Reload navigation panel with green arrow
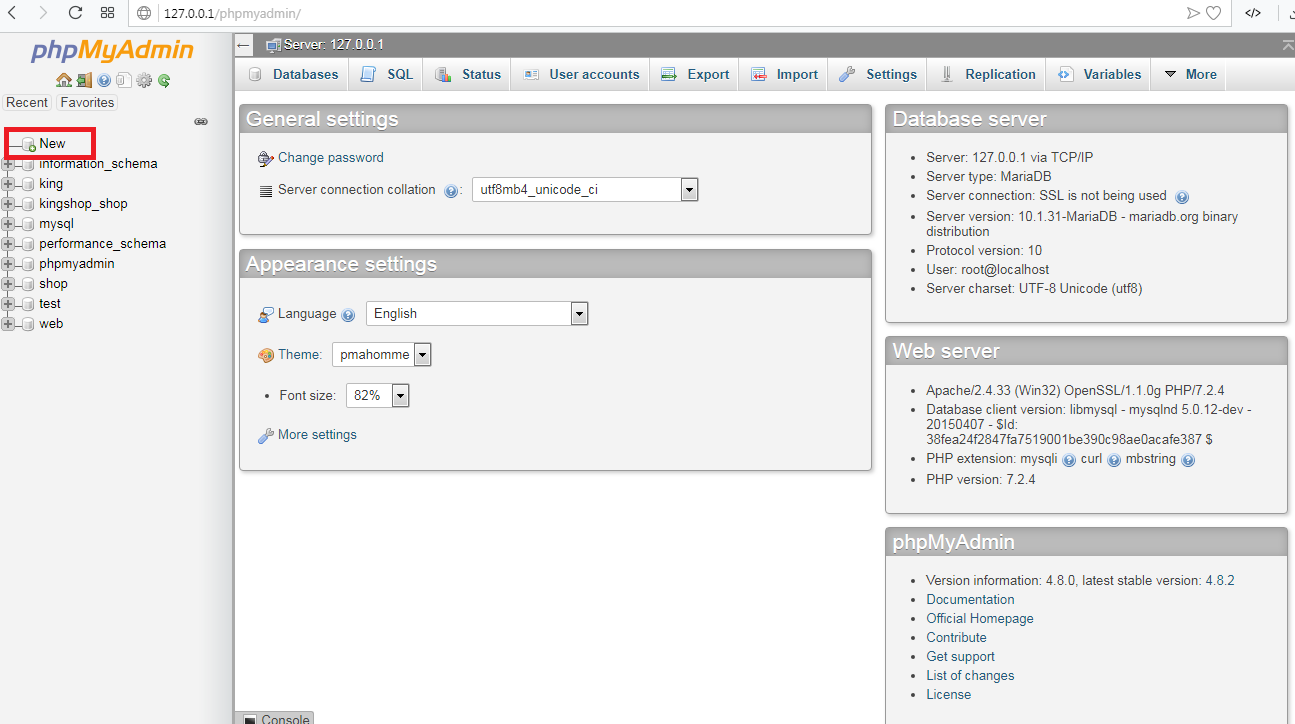The height and width of the screenshot is (724, 1295). point(164,81)
